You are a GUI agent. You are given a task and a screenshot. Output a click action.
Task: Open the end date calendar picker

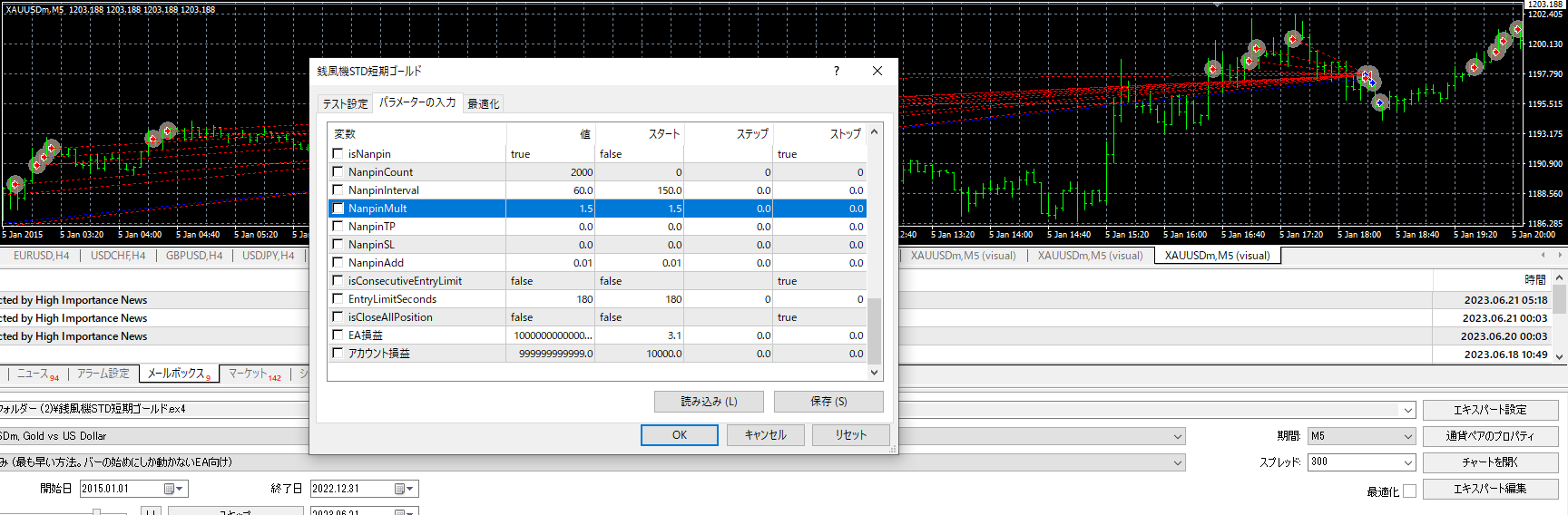pos(404,489)
